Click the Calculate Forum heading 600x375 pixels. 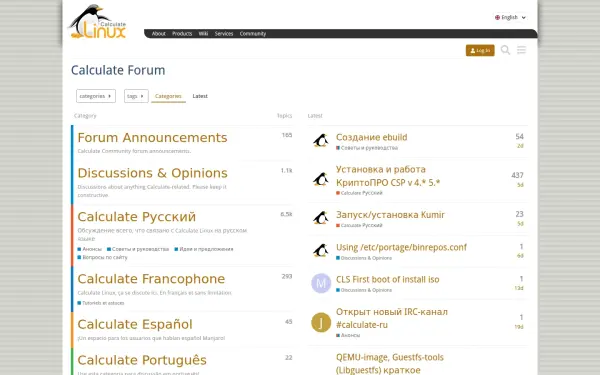pyautogui.click(x=118, y=70)
